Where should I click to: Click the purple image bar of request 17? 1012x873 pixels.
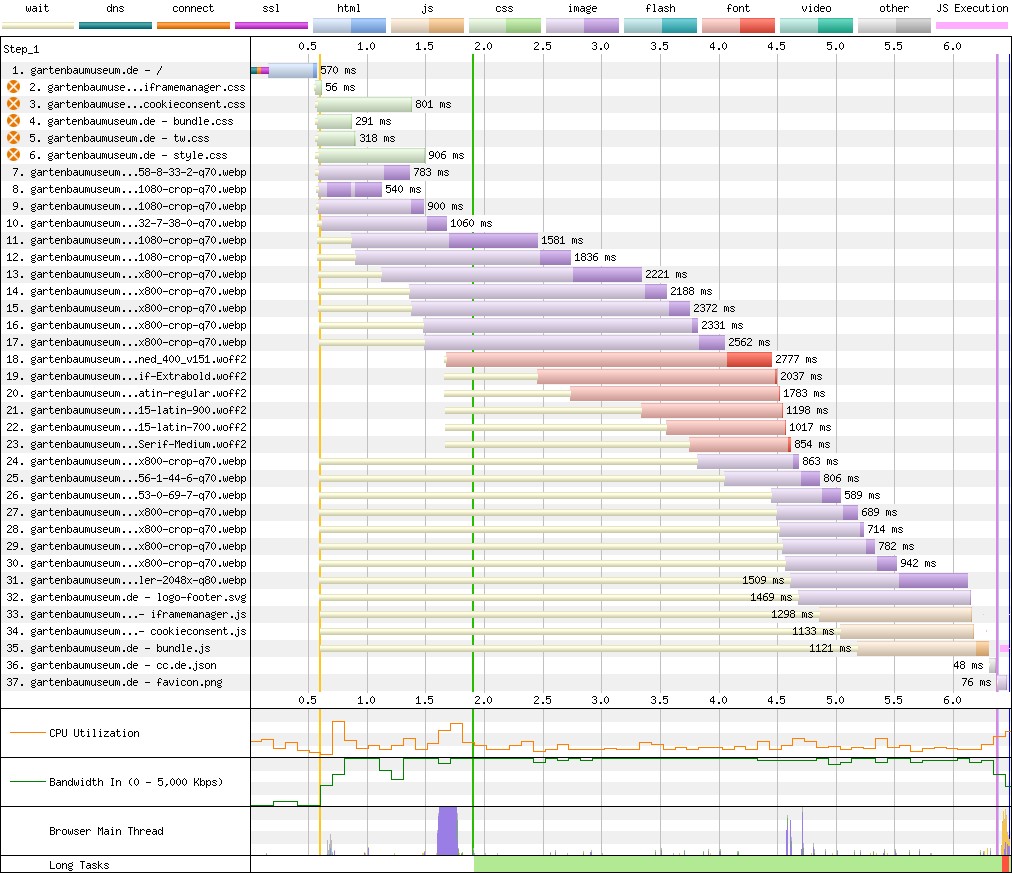pyautogui.click(x=574, y=342)
